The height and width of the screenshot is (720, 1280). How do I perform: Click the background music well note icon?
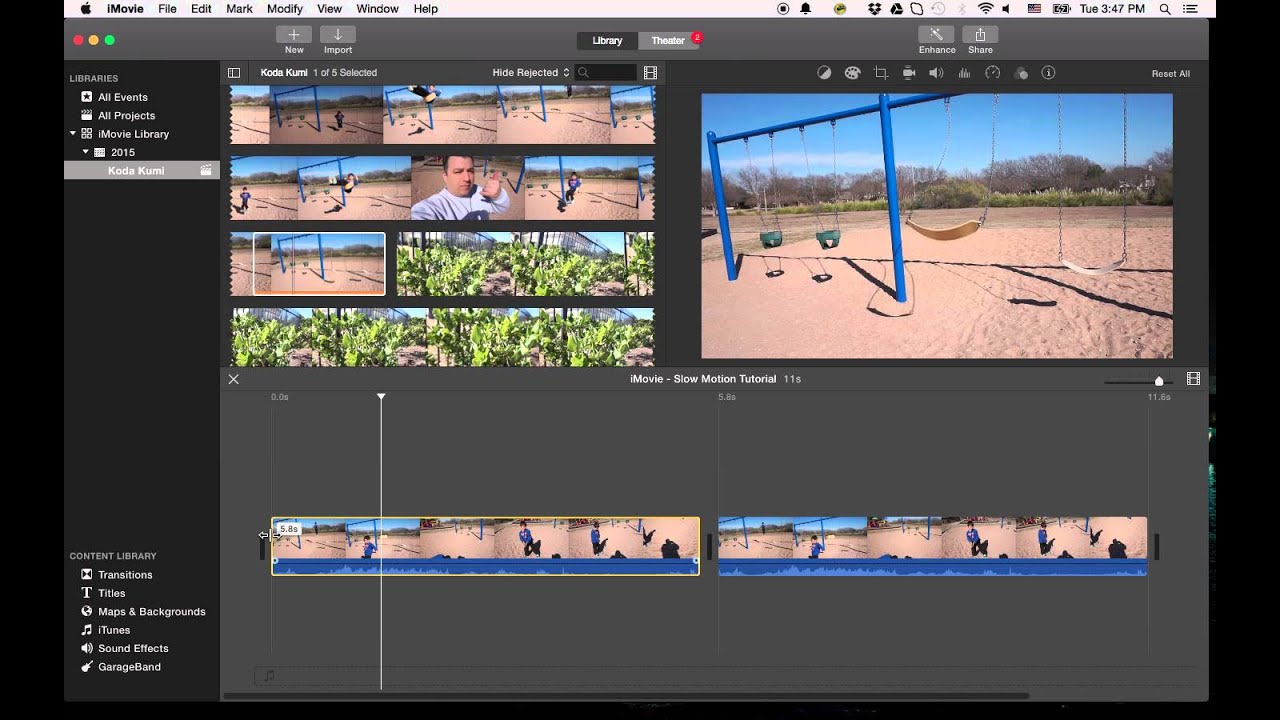tap(268, 676)
